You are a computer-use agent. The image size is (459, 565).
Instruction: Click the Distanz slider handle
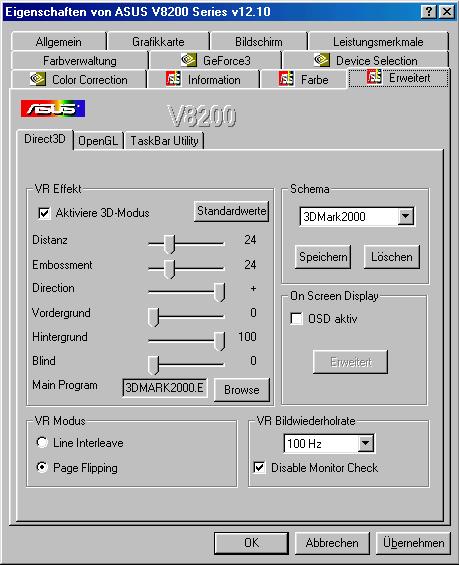(169, 244)
